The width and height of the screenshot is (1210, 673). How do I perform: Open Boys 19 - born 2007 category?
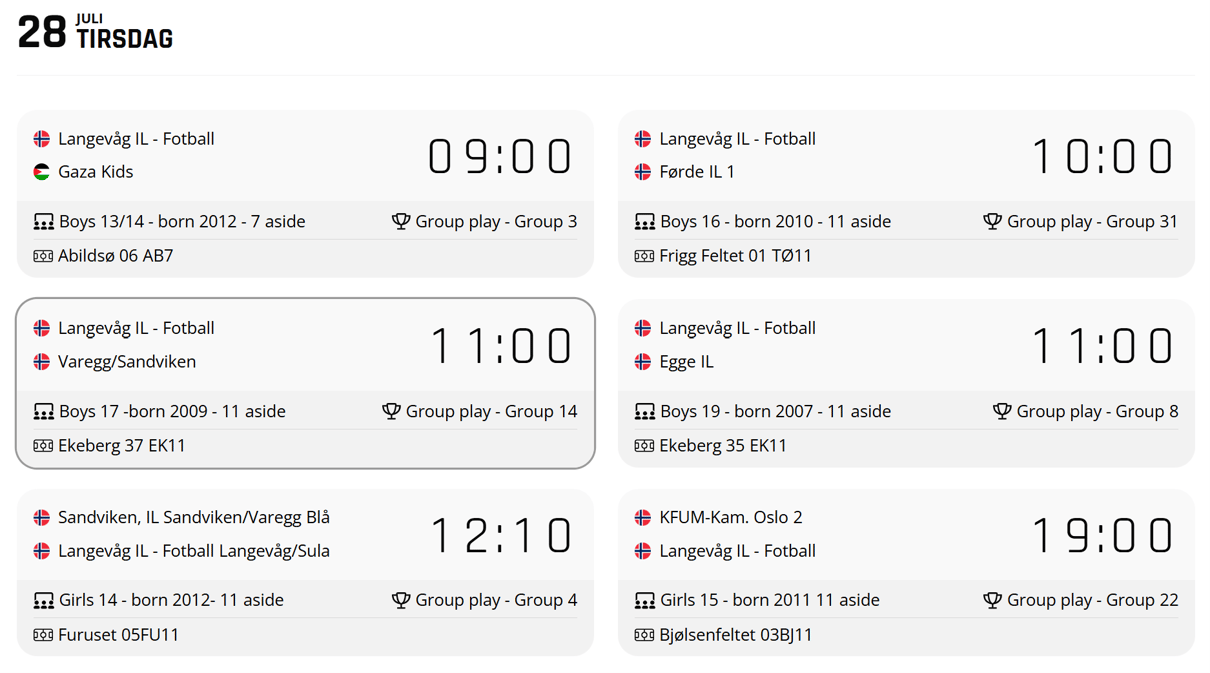(x=775, y=411)
